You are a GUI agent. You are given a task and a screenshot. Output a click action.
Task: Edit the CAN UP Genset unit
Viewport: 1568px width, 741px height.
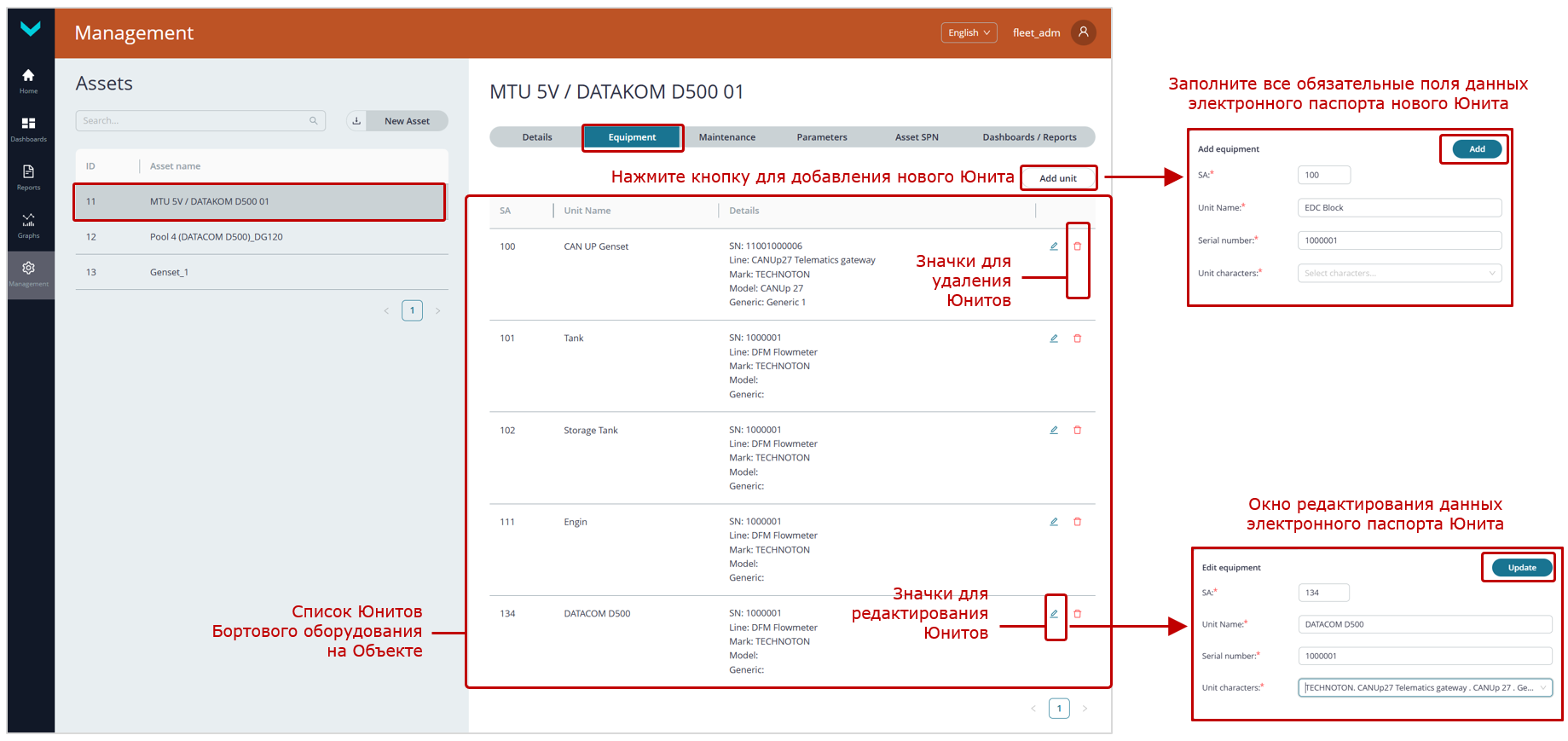1054,246
